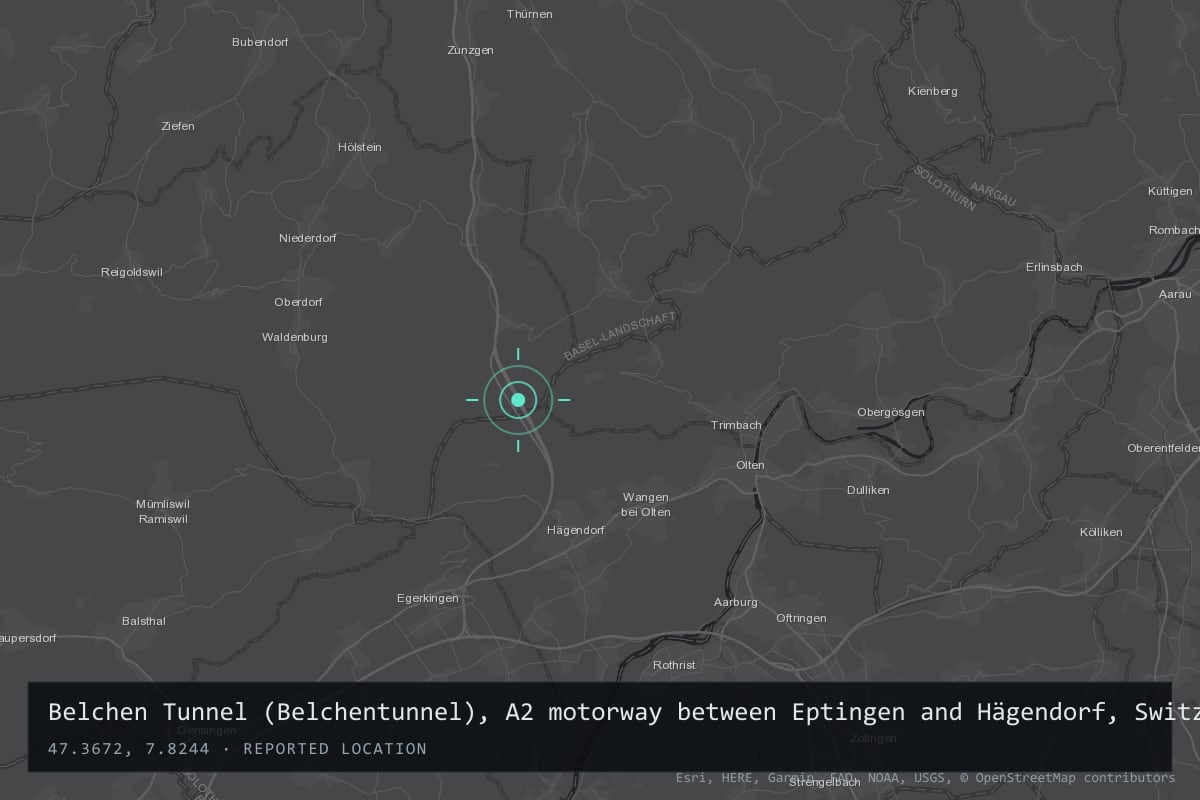Select the Obergösgen label
The width and height of the screenshot is (1200, 800).
891,412
